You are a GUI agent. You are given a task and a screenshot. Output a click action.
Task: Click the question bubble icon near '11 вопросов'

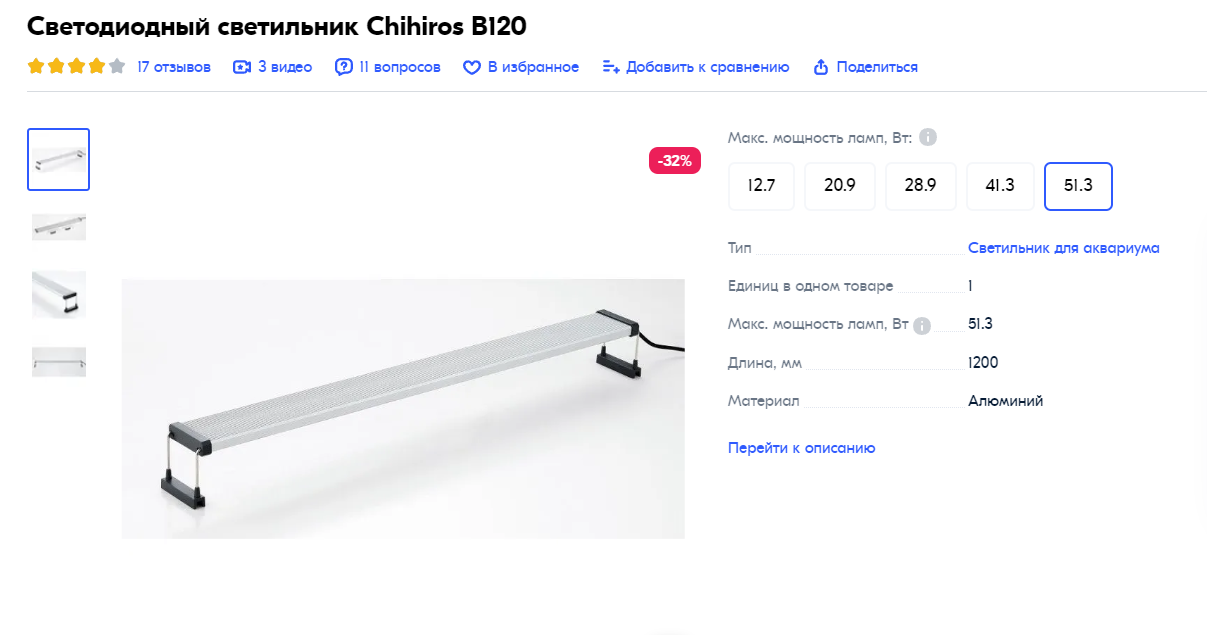click(344, 67)
